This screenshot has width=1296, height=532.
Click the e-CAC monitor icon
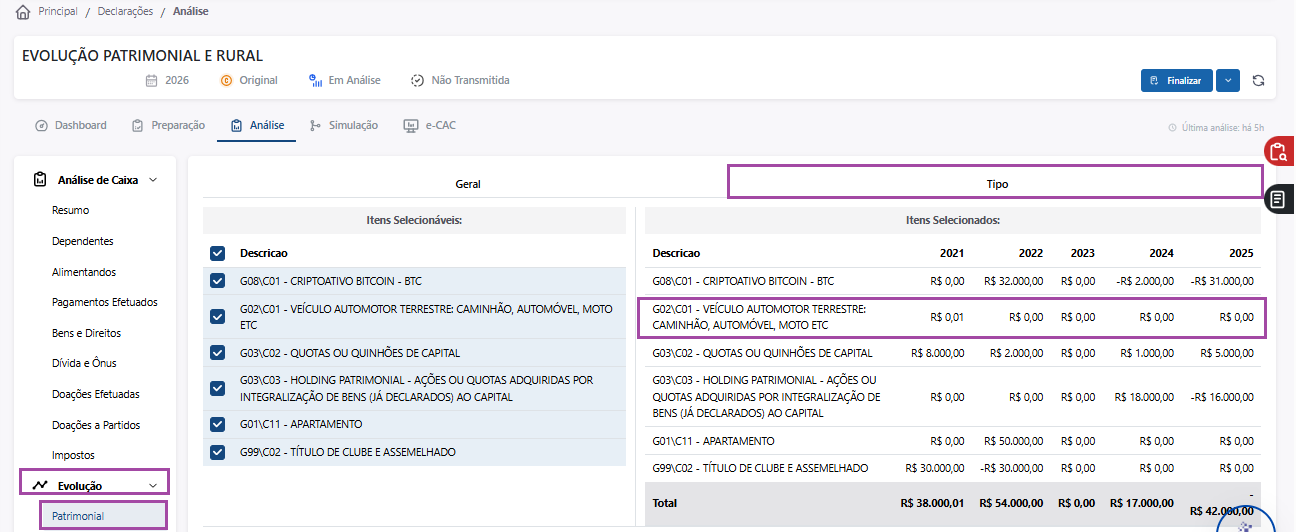click(x=410, y=126)
